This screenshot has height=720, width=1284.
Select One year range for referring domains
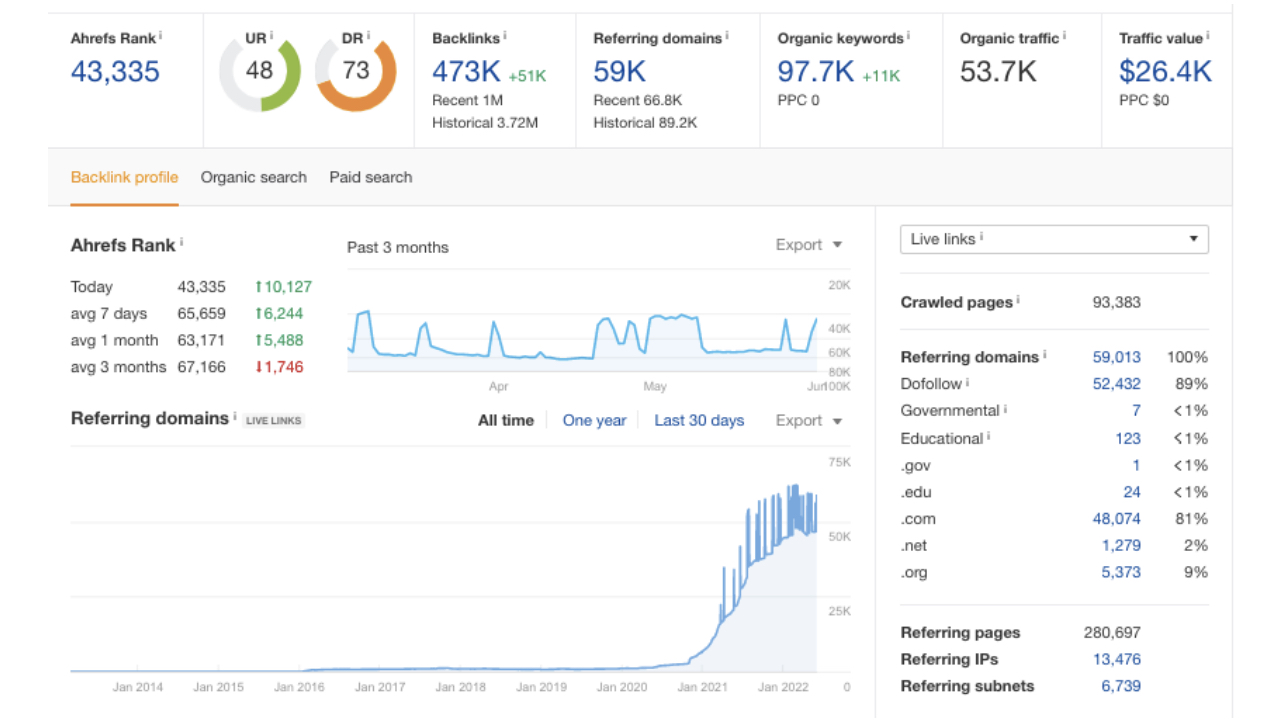click(594, 421)
